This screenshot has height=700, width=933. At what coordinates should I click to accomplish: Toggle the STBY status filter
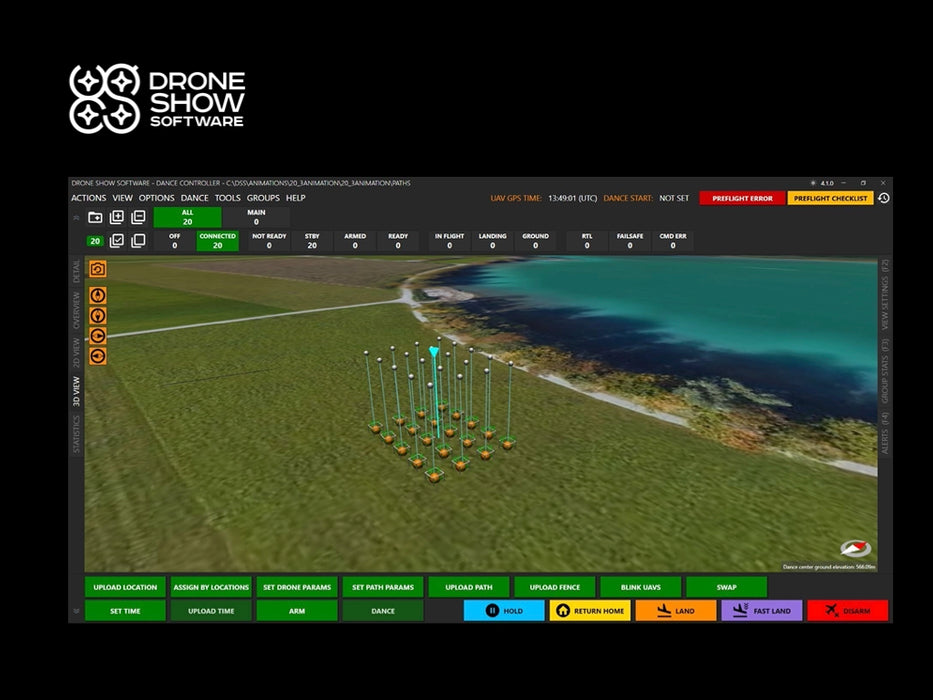311,241
